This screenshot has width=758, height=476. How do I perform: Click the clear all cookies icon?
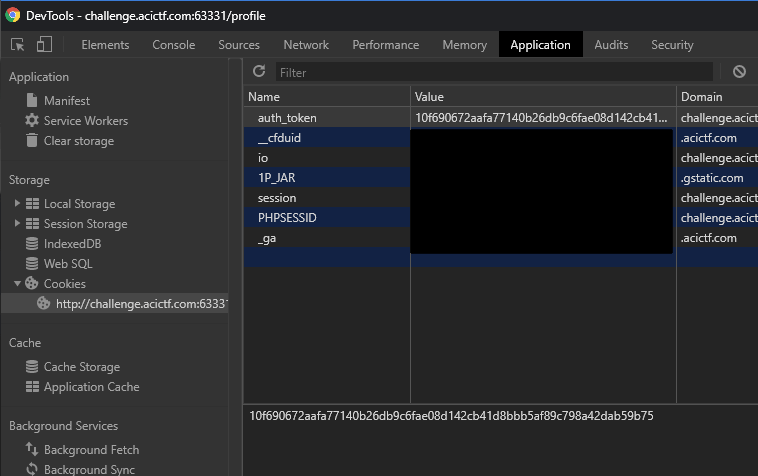[739, 72]
